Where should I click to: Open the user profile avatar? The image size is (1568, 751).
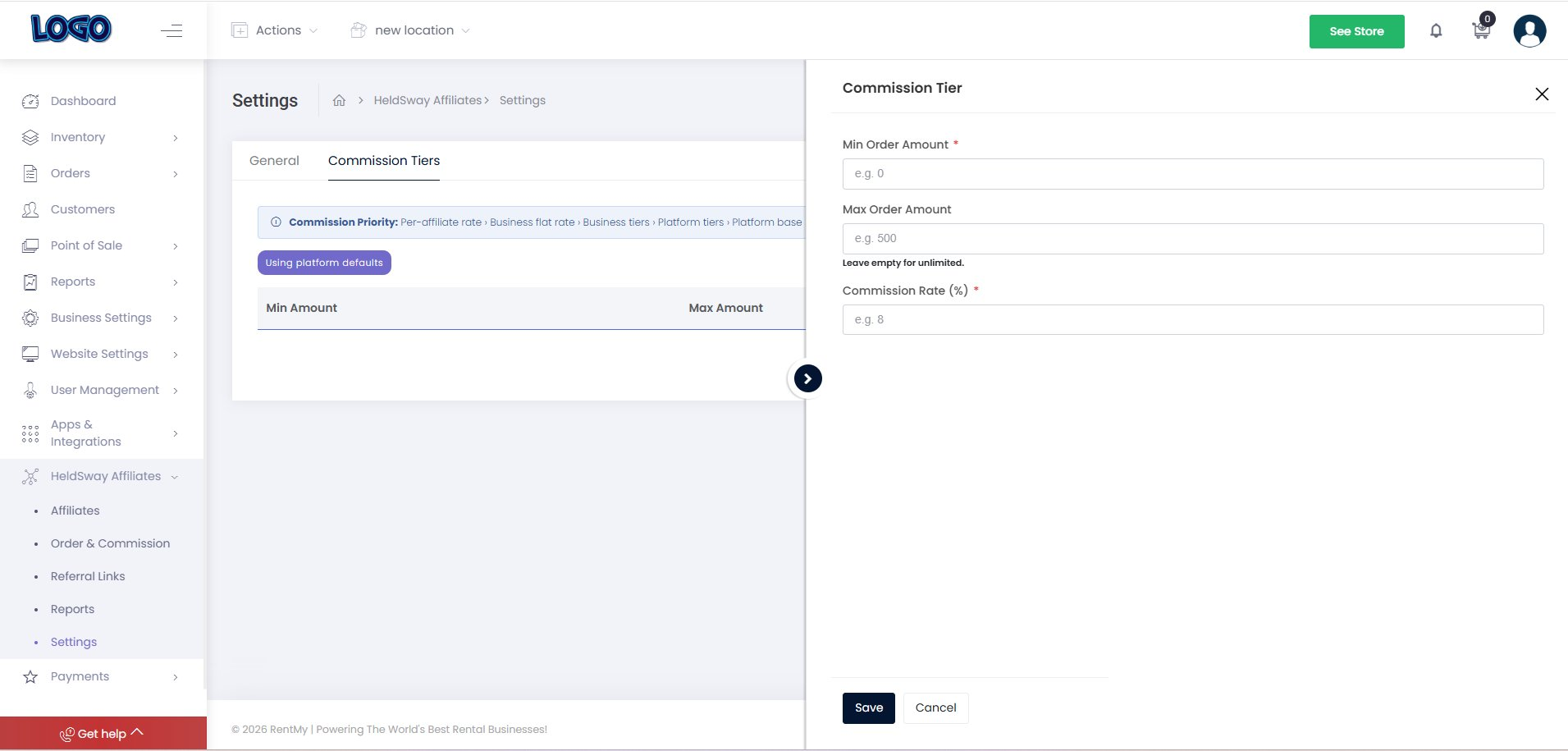(x=1529, y=31)
